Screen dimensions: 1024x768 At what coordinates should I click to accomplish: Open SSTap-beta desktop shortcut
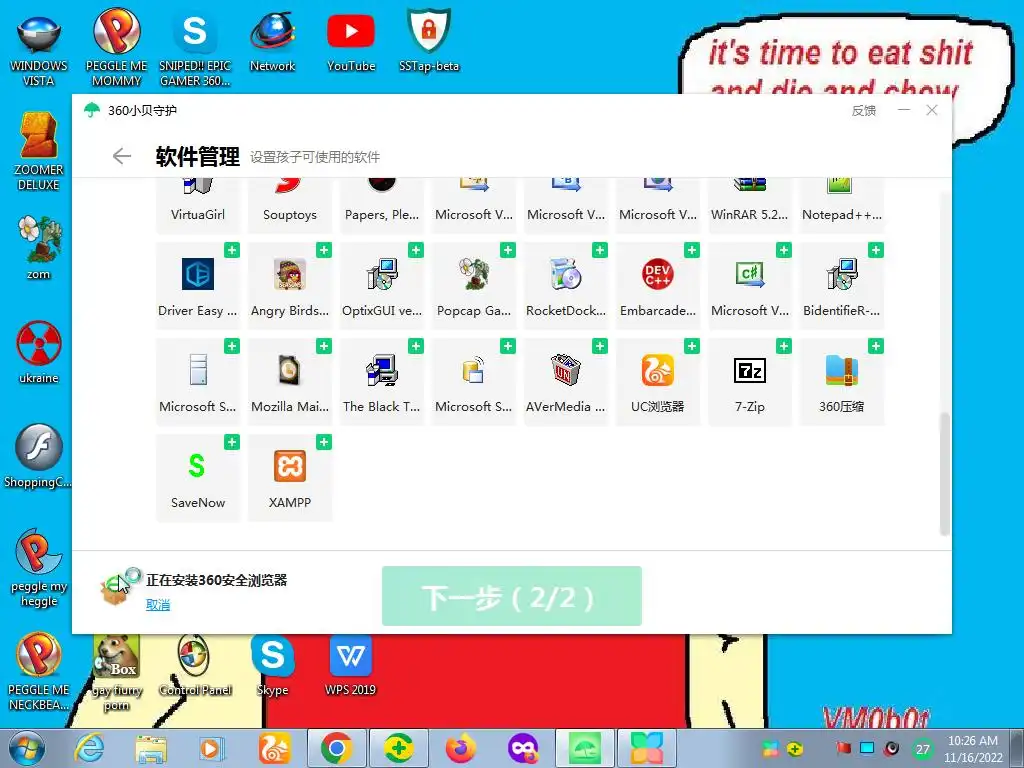[429, 40]
